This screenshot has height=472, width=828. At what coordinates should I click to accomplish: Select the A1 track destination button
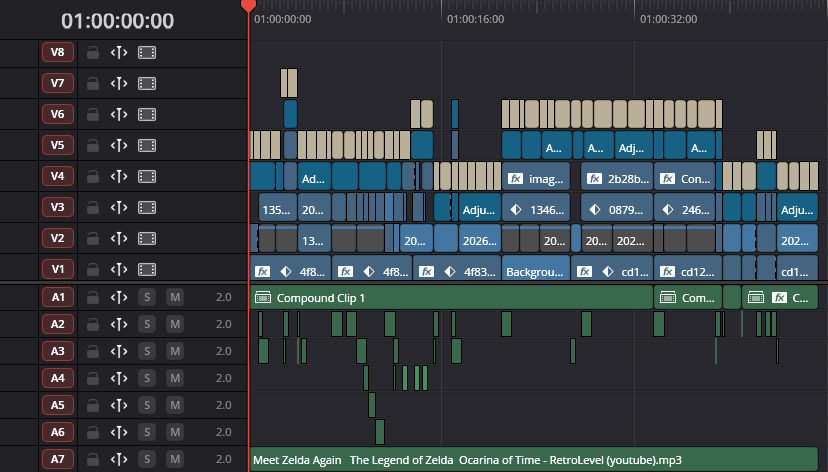coord(58,297)
